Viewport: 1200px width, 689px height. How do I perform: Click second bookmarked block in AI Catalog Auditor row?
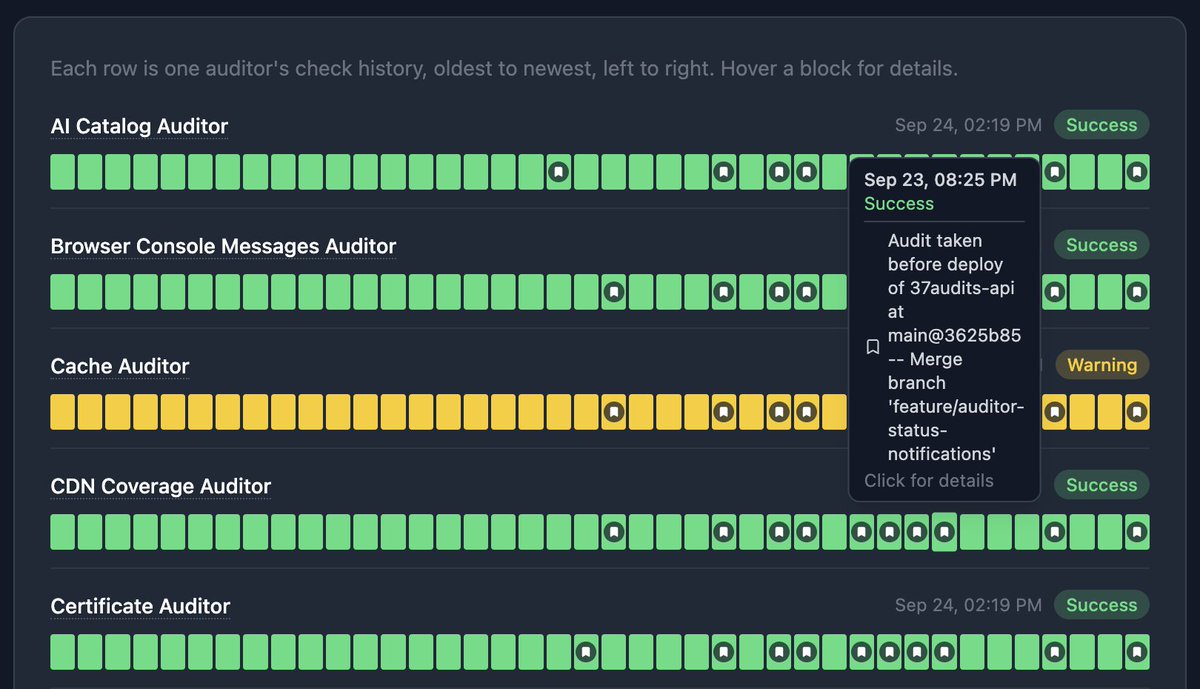724,172
